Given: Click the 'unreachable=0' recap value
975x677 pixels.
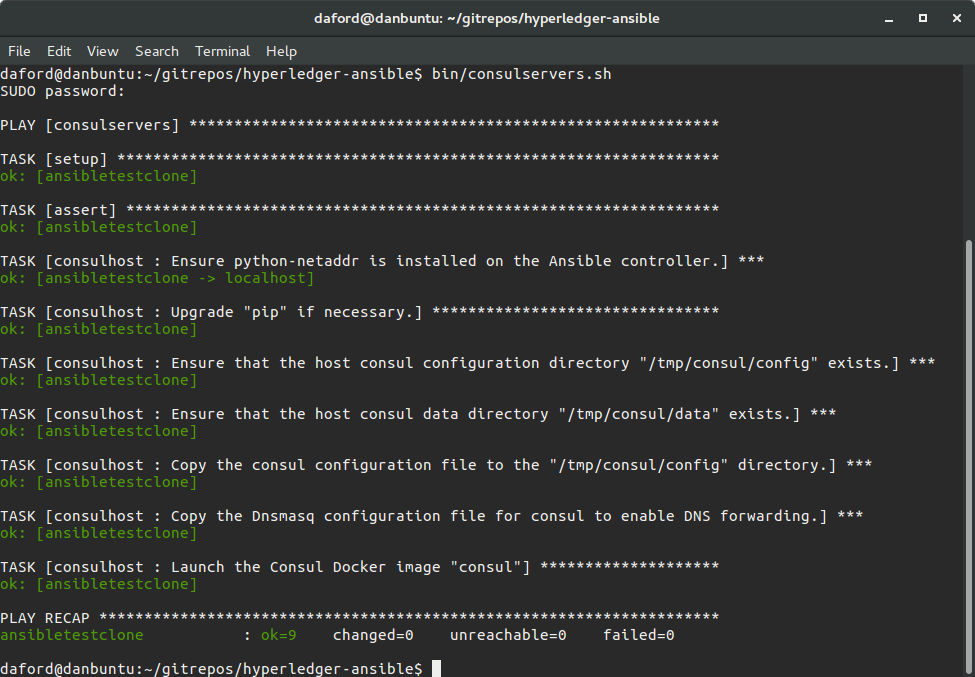Looking at the screenshot, I should tap(508, 635).
